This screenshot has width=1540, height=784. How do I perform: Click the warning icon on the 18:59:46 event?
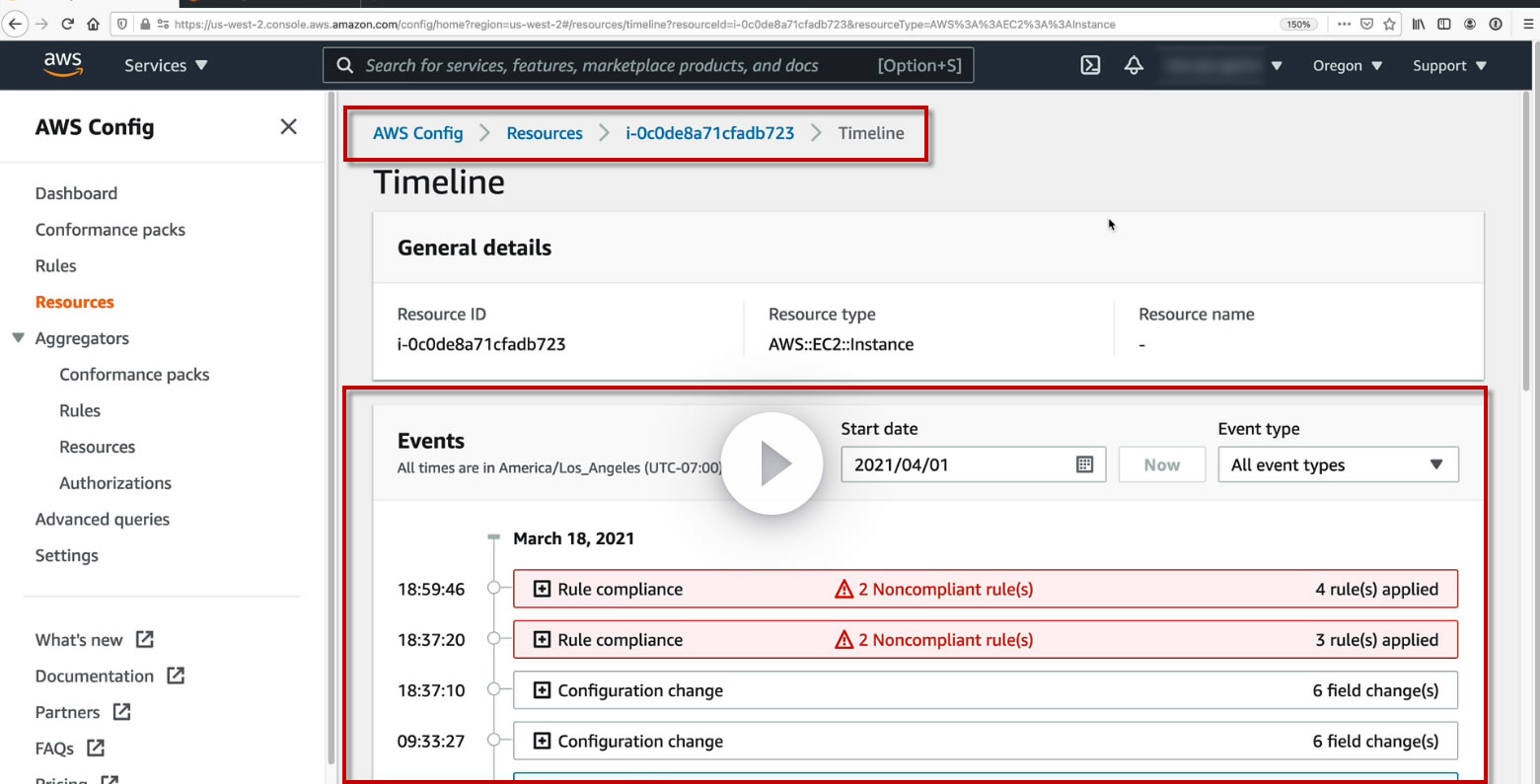[x=843, y=589]
